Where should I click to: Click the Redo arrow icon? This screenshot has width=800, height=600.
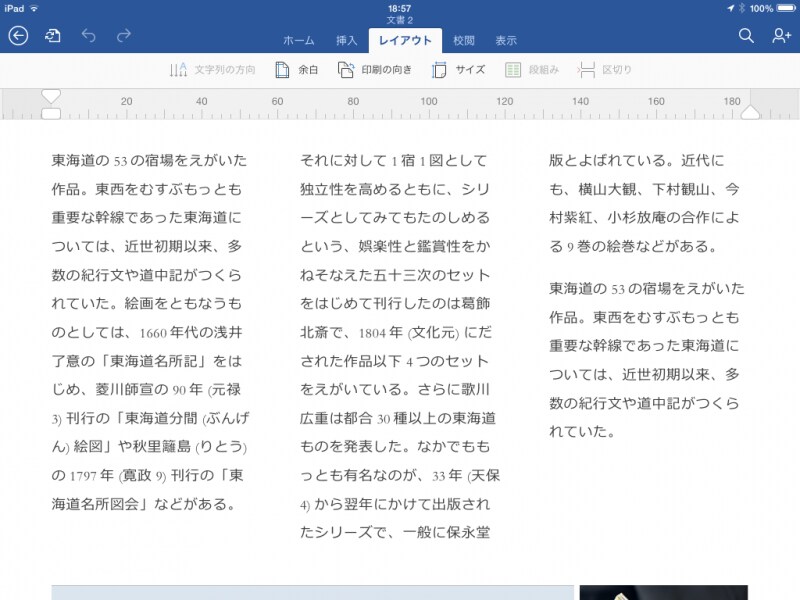pyautogui.click(x=123, y=35)
